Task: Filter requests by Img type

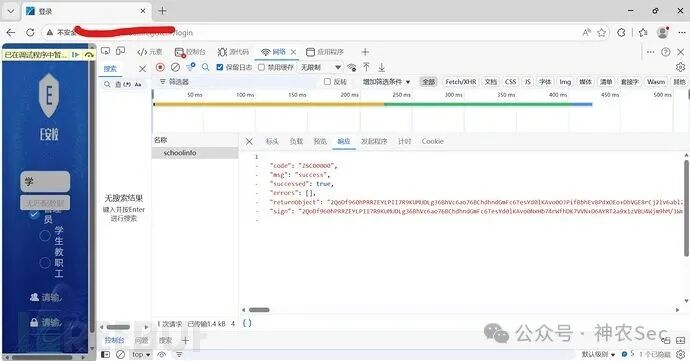Action: tap(565, 81)
